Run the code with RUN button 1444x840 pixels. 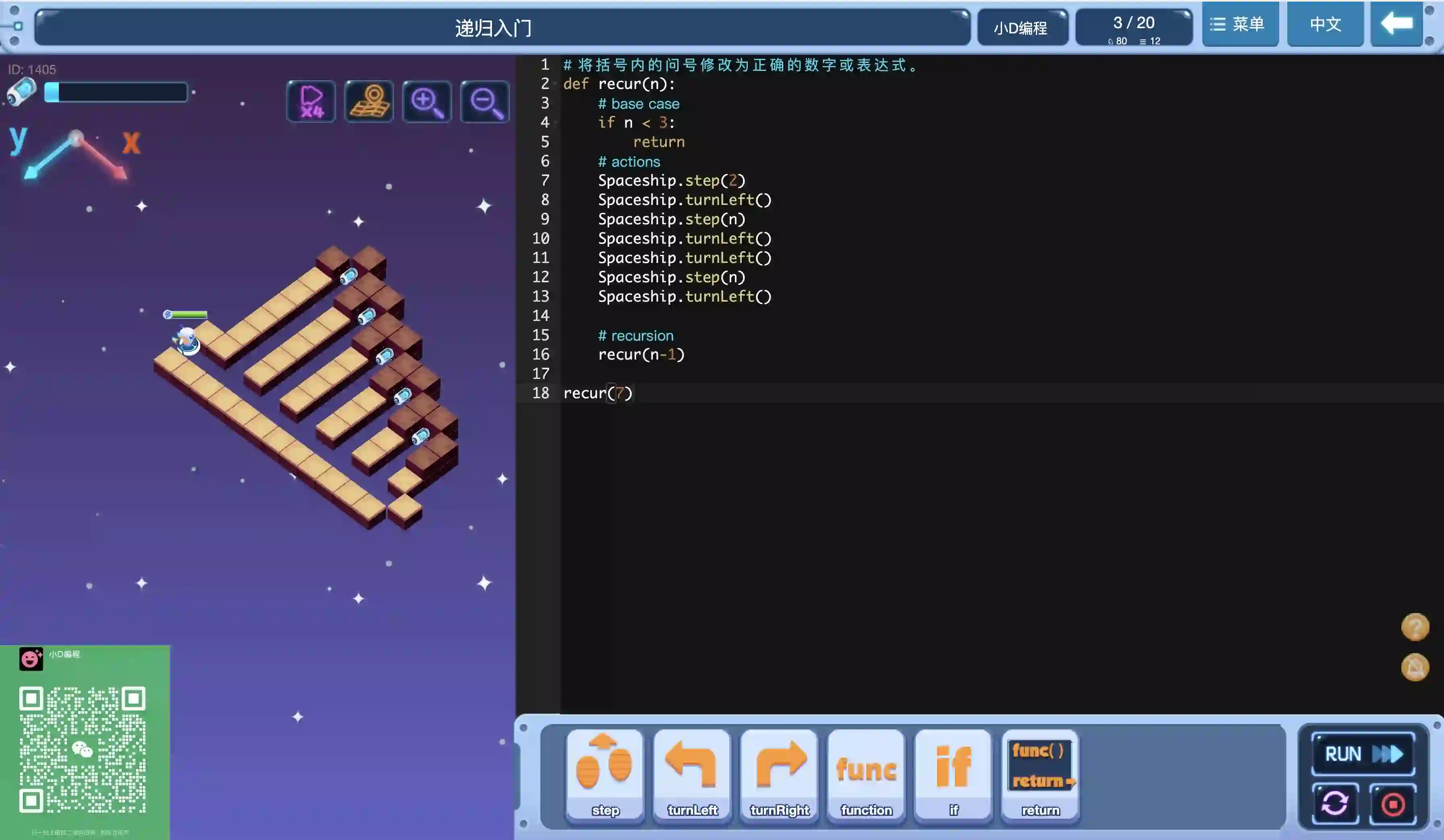click(1363, 753)
